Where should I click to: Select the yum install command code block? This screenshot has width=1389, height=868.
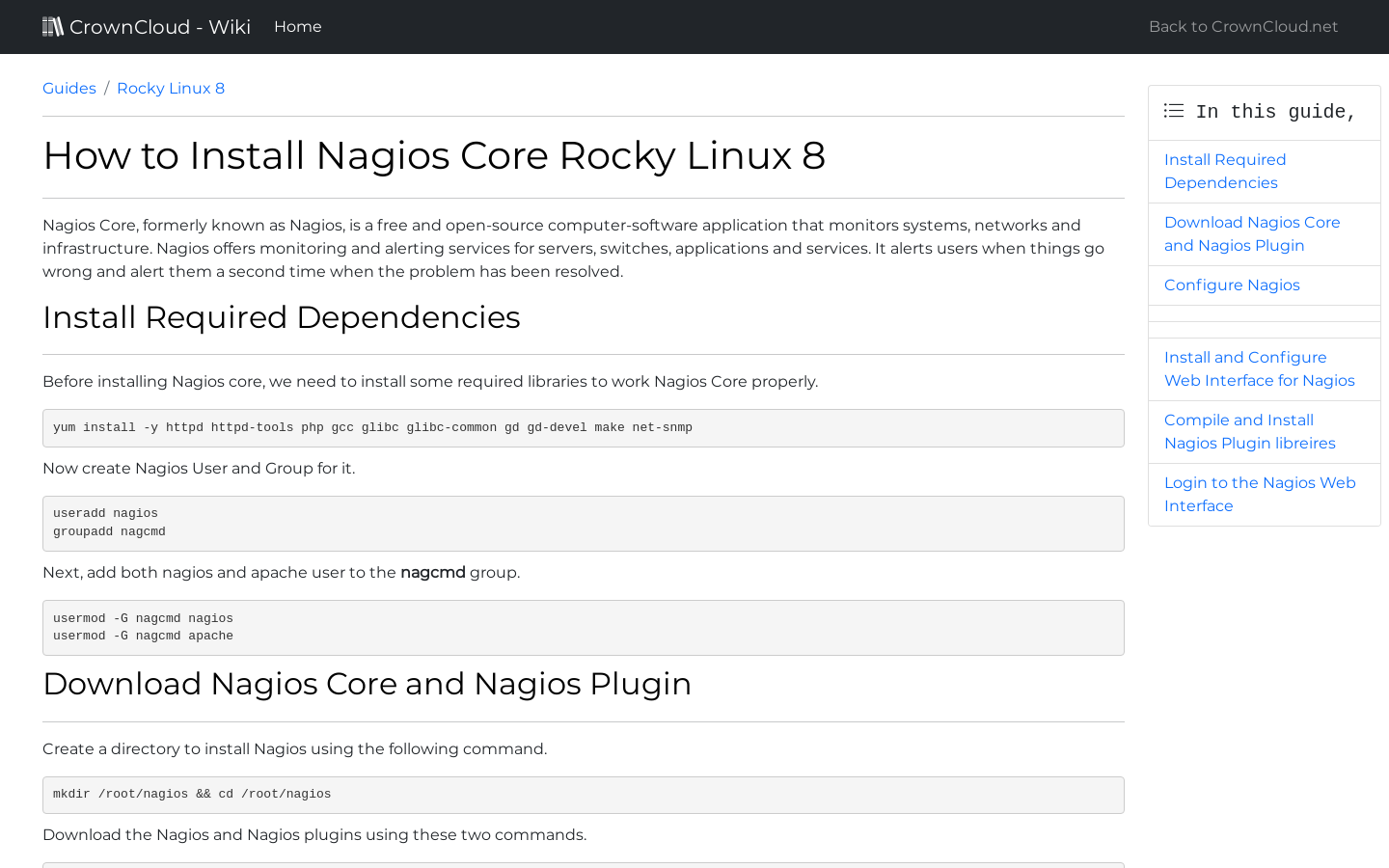pos(583,427)
